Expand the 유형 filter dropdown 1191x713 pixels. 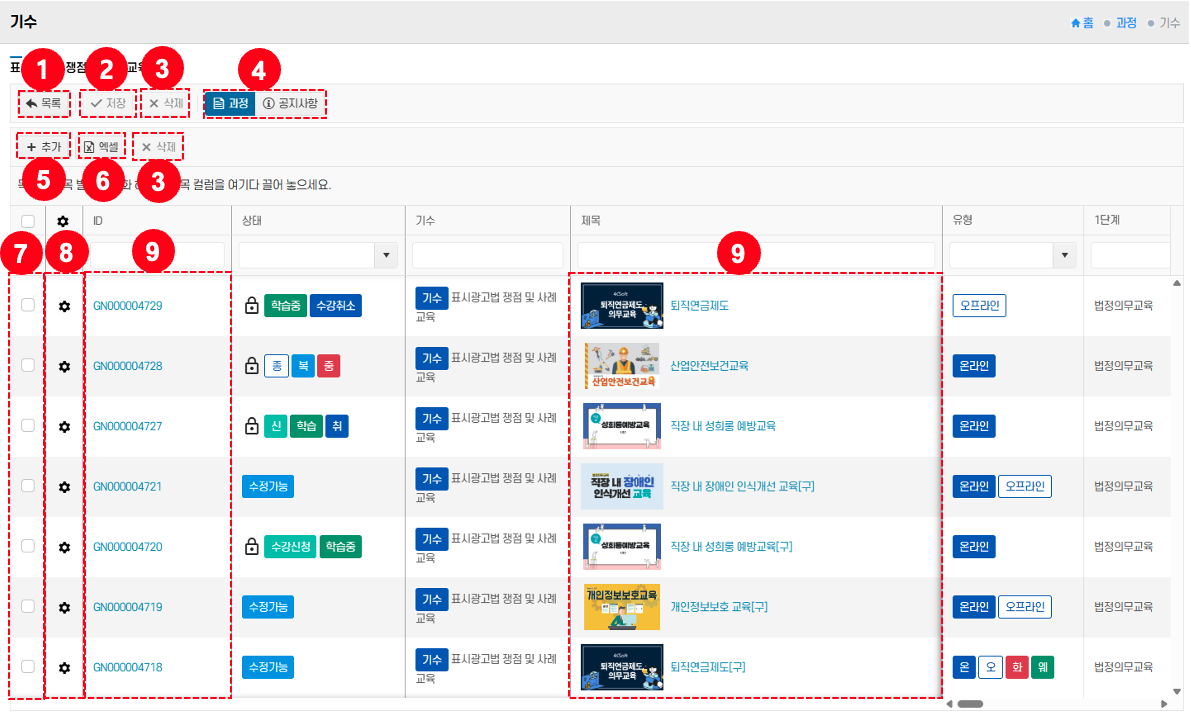(x=1060, y=256)
